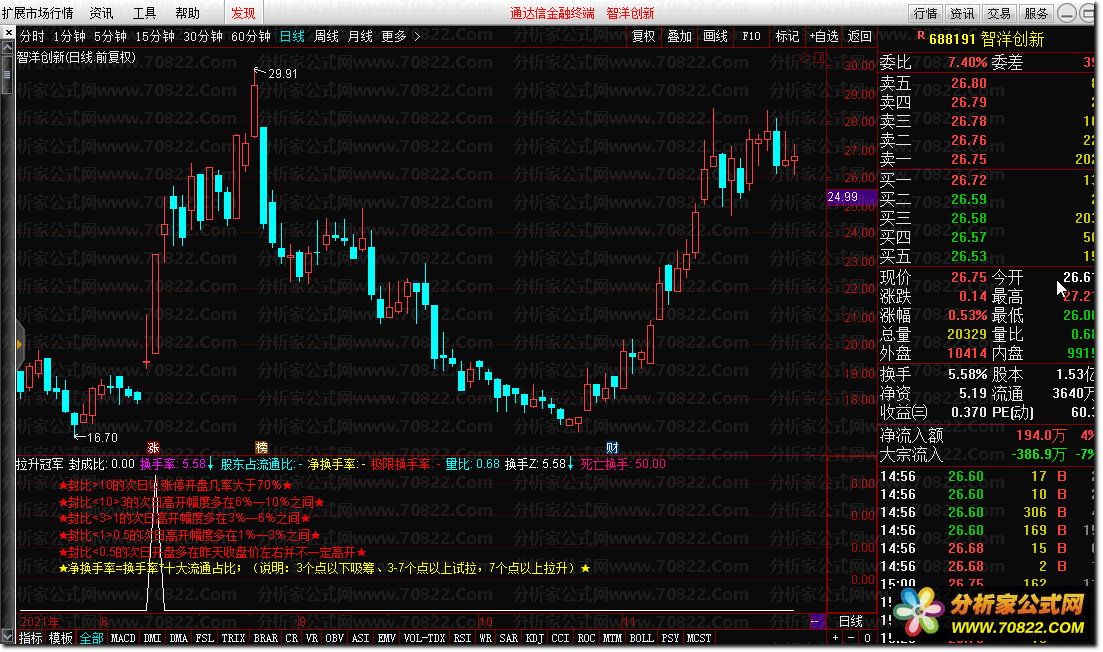Switch to 分时 time-share view
The width and height of the screenshot is (1103, 652).
click(32, 37)
